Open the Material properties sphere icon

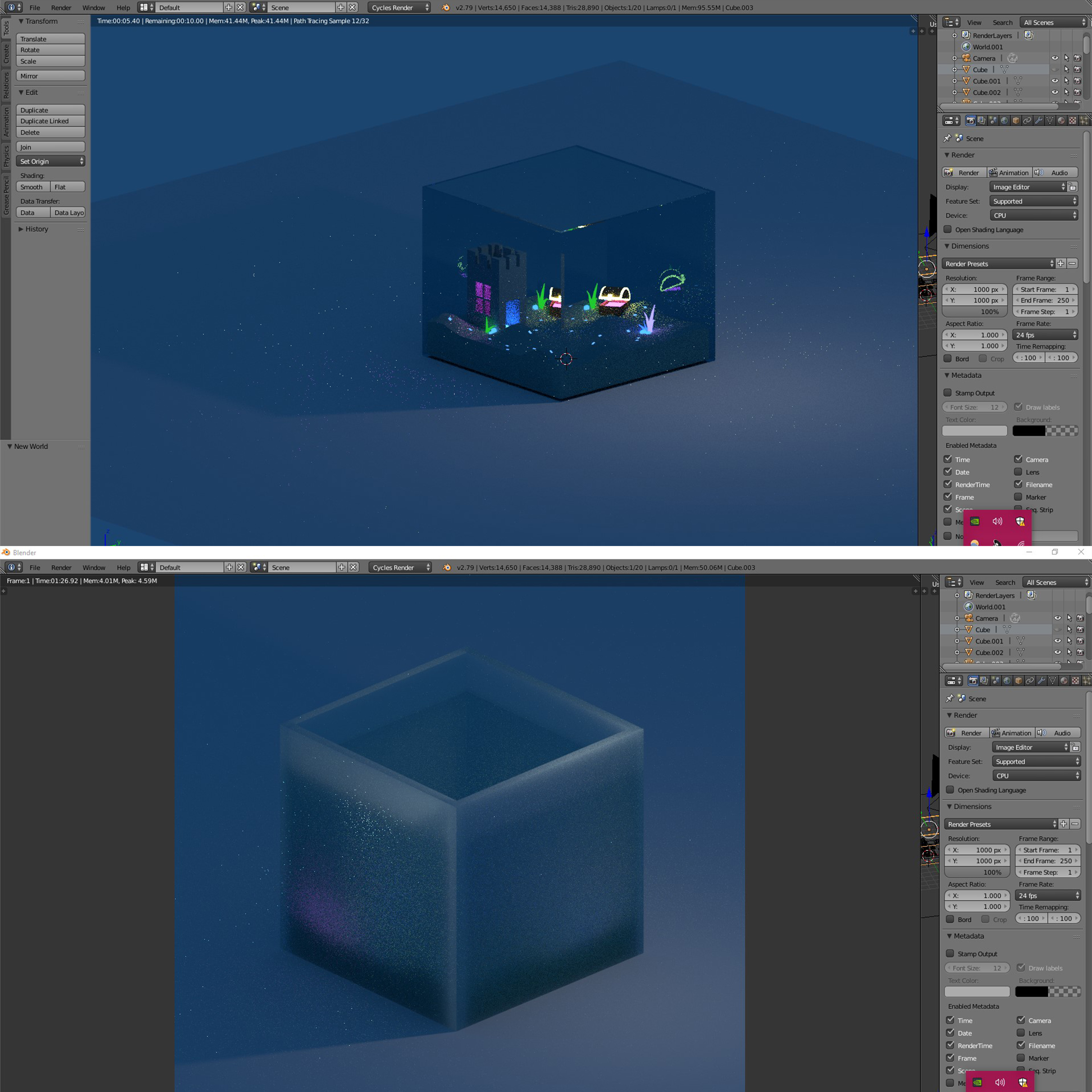pos(1061,120)
